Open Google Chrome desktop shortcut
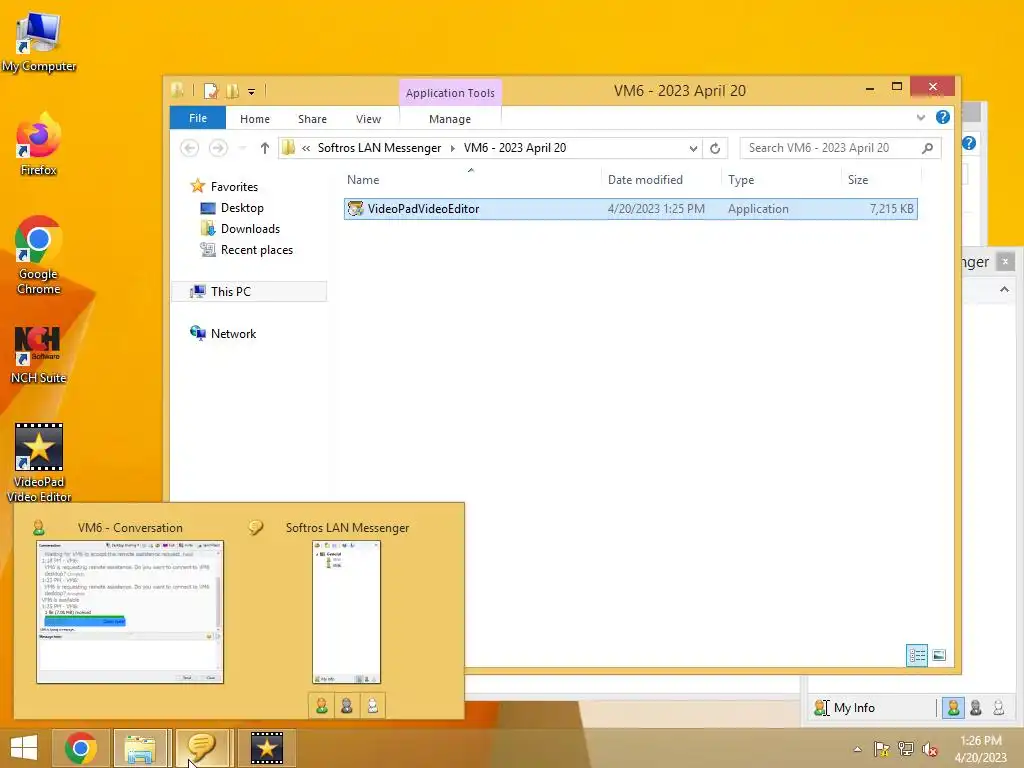 pos(39,255)
